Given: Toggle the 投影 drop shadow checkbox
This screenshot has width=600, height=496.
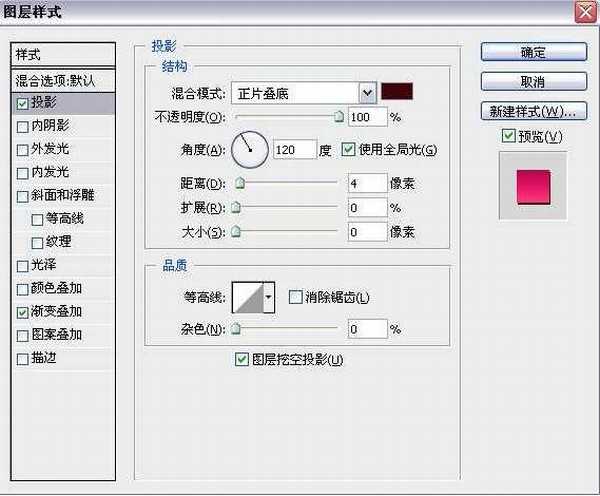Looking at the screenshot, I should [23, 103].
